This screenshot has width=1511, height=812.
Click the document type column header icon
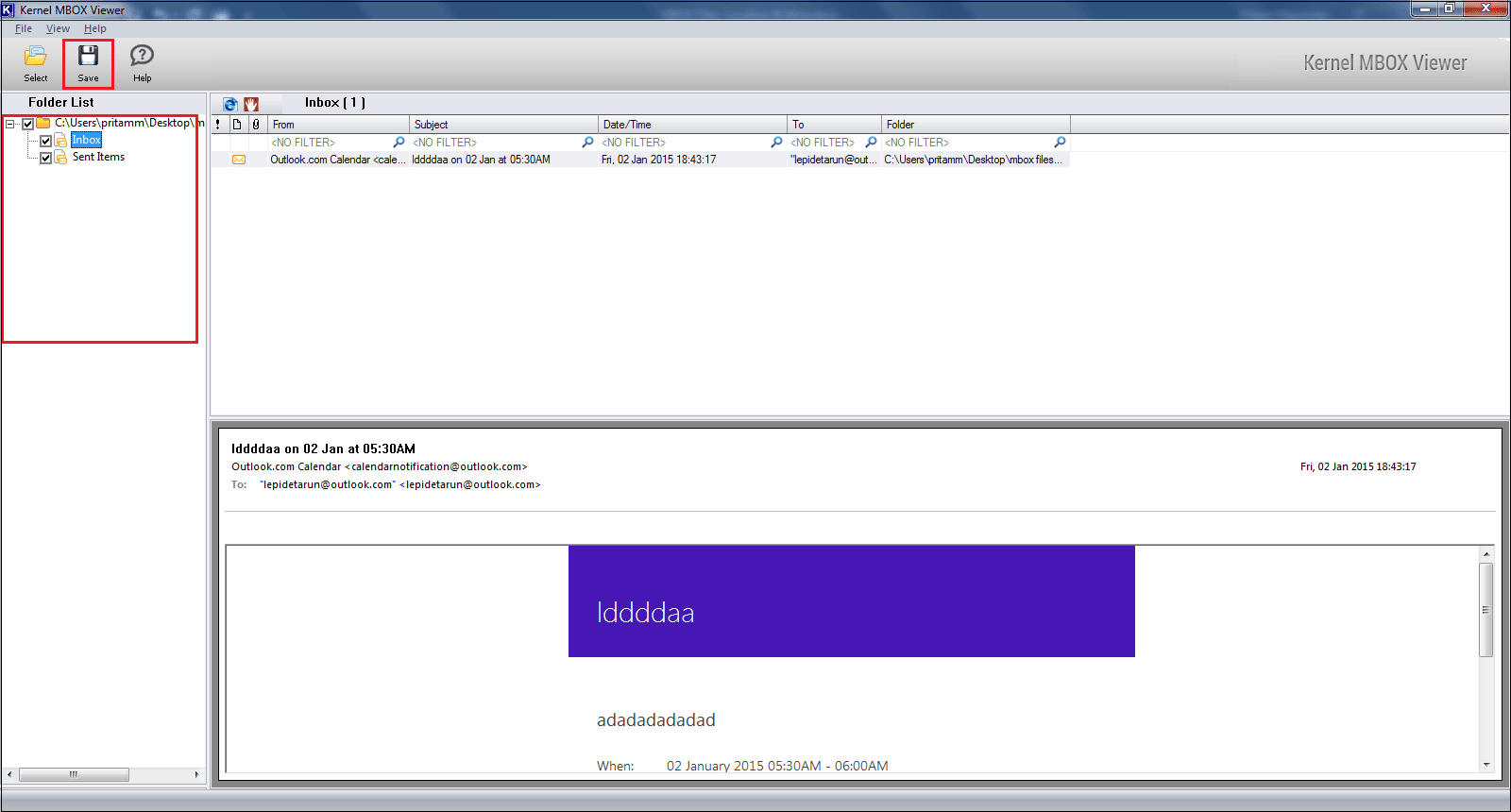coord(237,124)
